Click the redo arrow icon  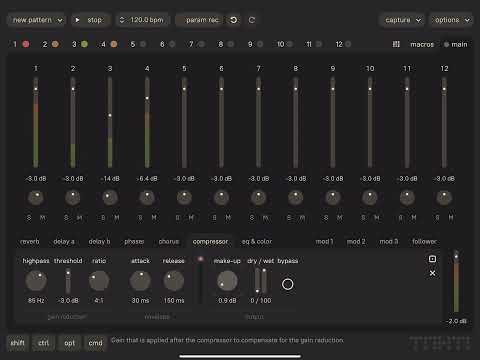coord(252,20)
